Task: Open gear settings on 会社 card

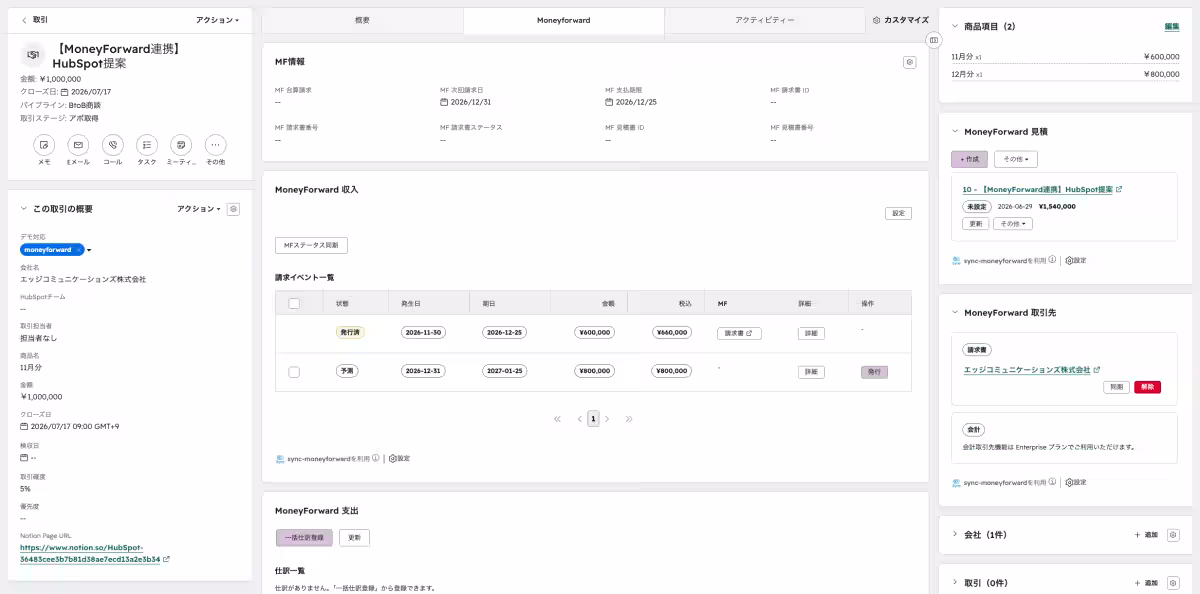Action: [x=1174, y=535]
